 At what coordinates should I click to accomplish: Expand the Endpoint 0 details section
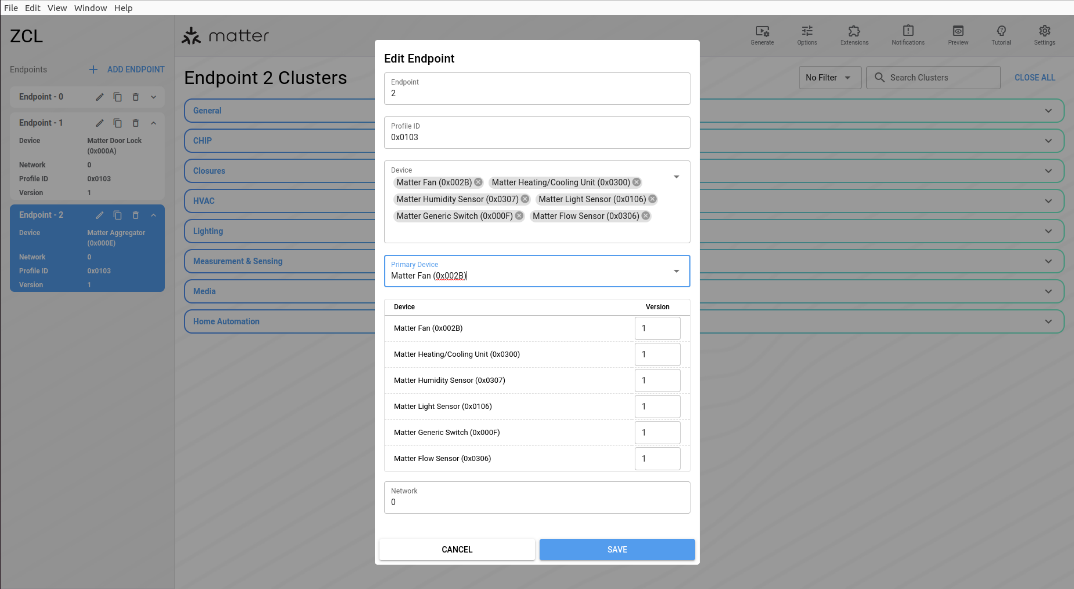pyautogui.click(x=152, y=96)
